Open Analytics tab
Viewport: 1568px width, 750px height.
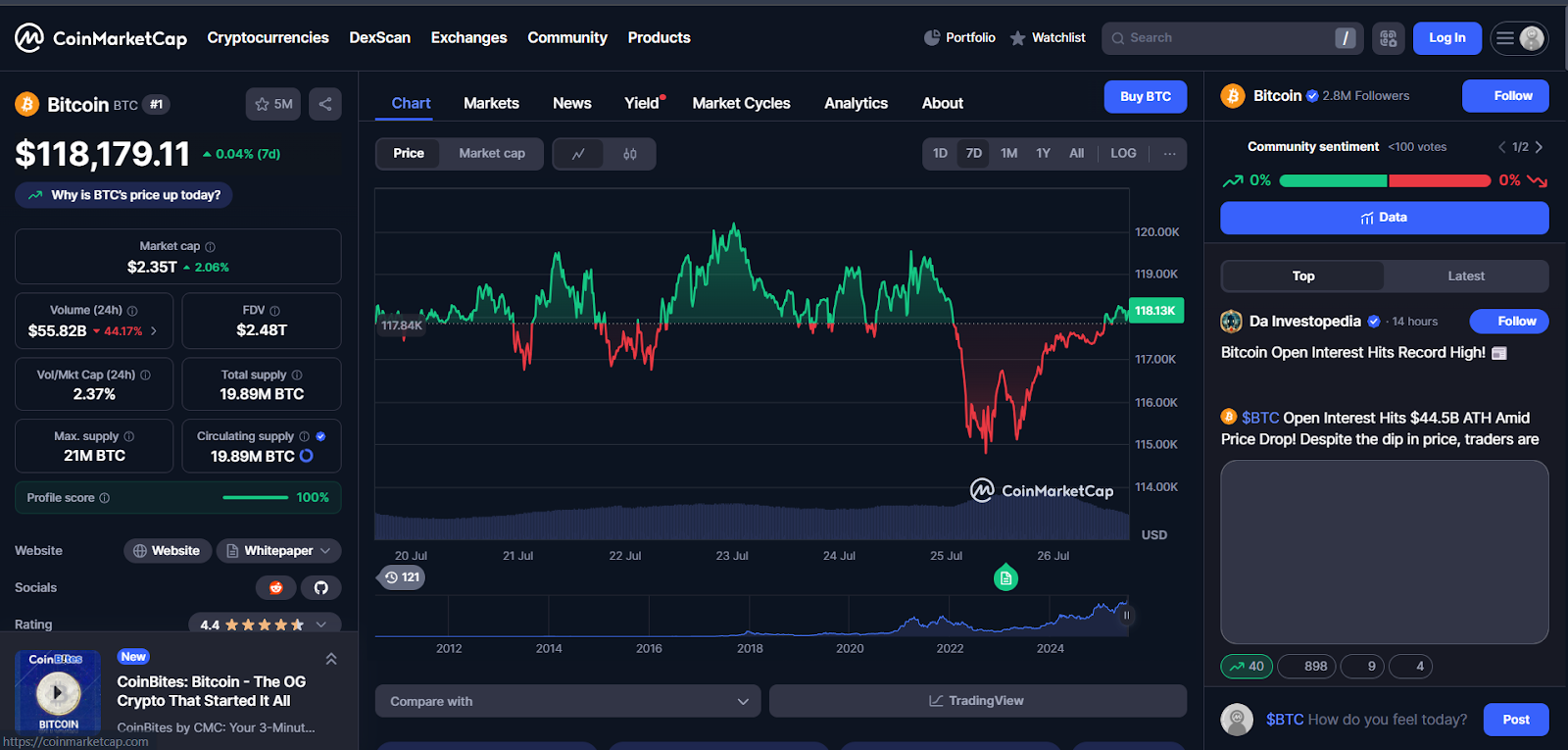pos(856,103)
